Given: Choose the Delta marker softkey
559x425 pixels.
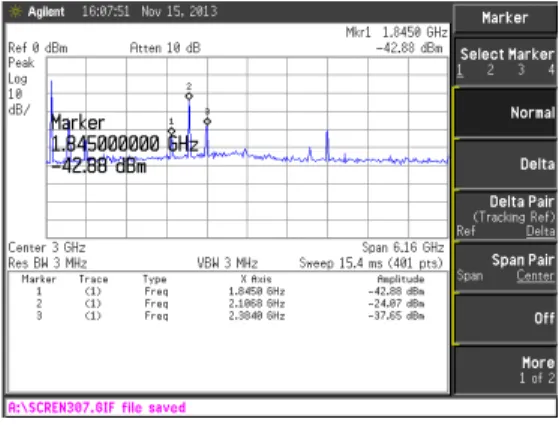Looking at the screenshot, I should (505, 164).
